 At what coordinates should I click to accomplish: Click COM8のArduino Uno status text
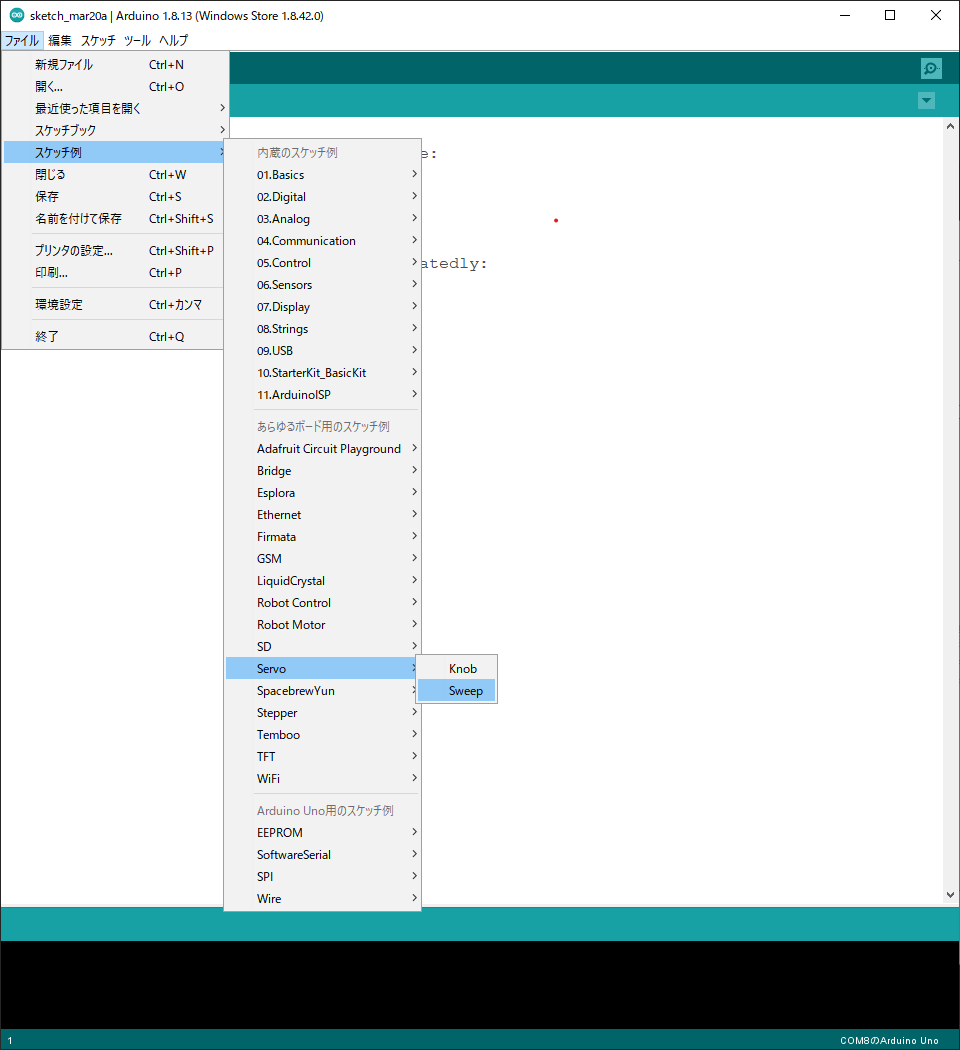tap(889, 1040)
